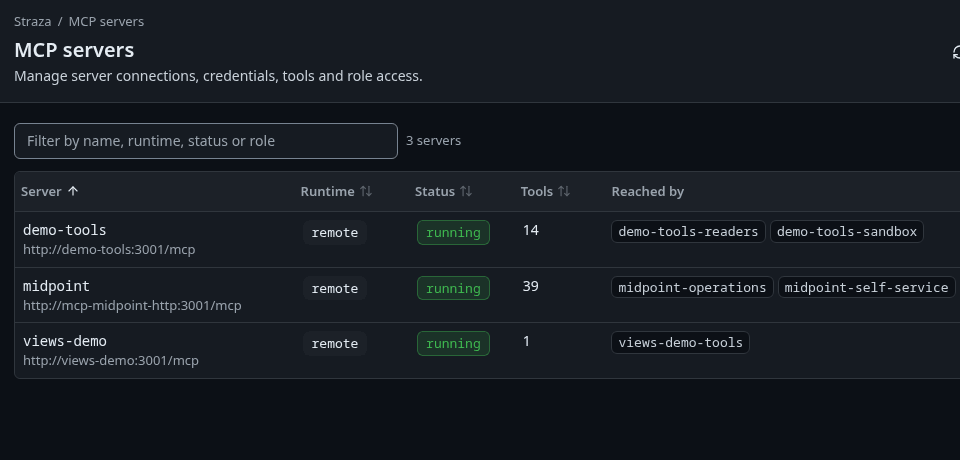Image resolution: width=960 pixels, height=460 pixels.
Task: Click remote runtime badge for demo-tools
Action: [335, 233]
